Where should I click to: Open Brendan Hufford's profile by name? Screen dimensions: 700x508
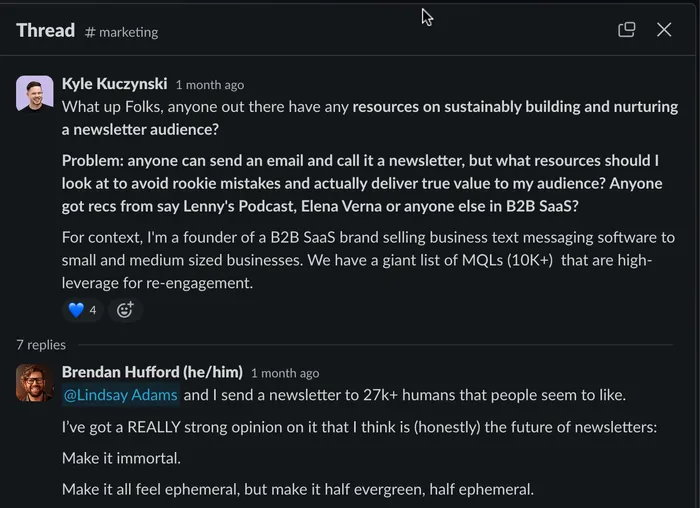click(152, 372)
